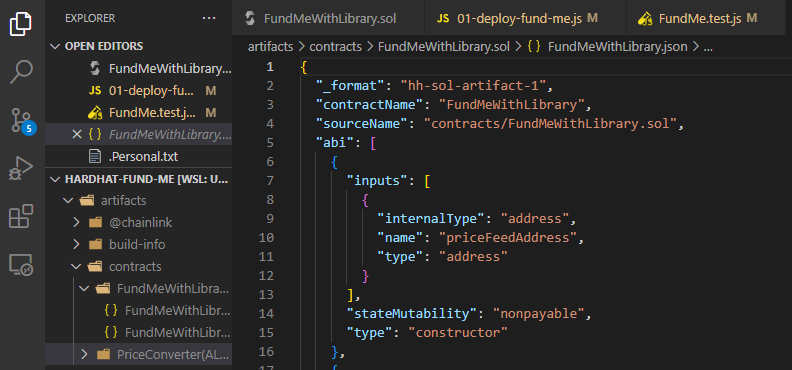Switch to 01-deploy-fund-me.js tab
This screenshot has height=370, width=792.
pyautogui.click(x=525, y=19)
